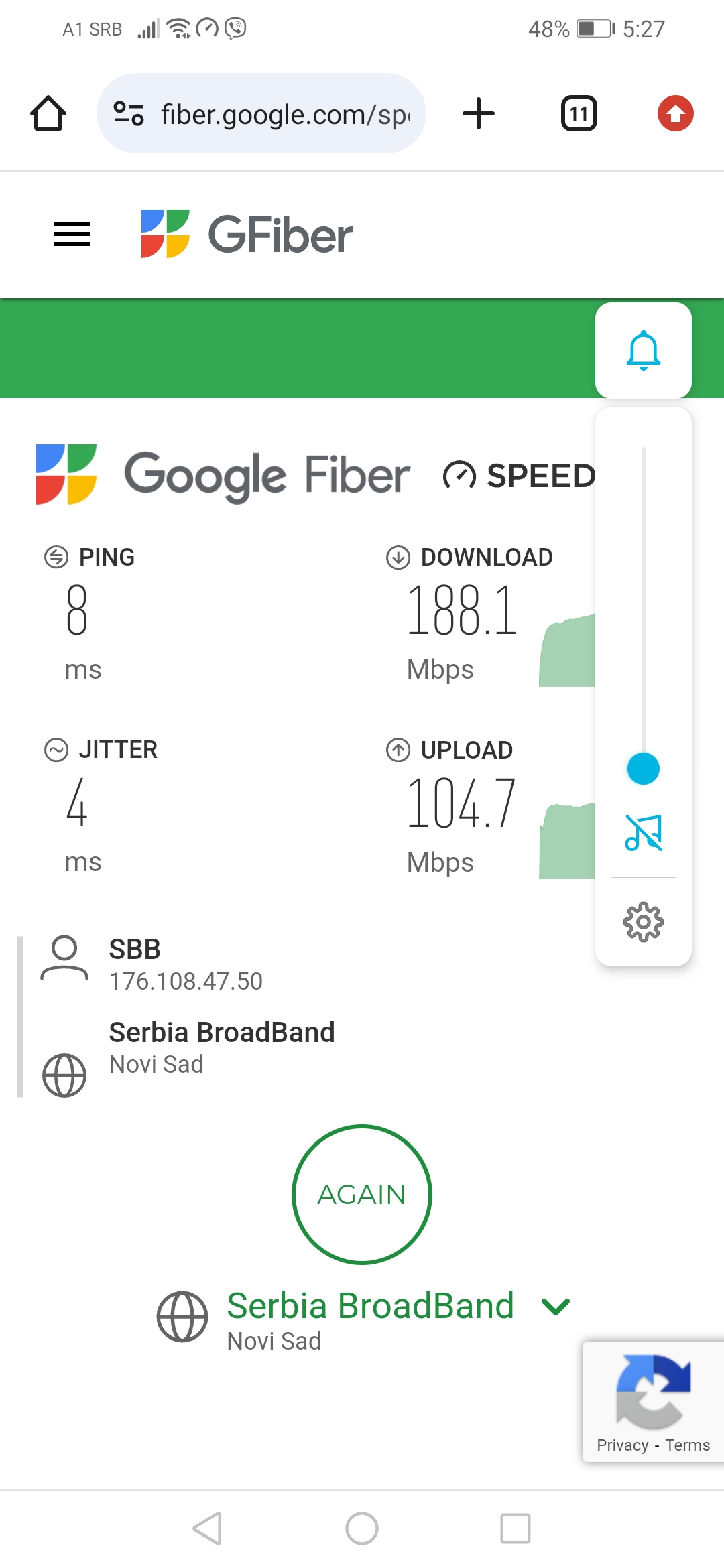The image size is (724, 1568).
Task: Tap the globe icon beside server selector
Action: coord(182,1317)
